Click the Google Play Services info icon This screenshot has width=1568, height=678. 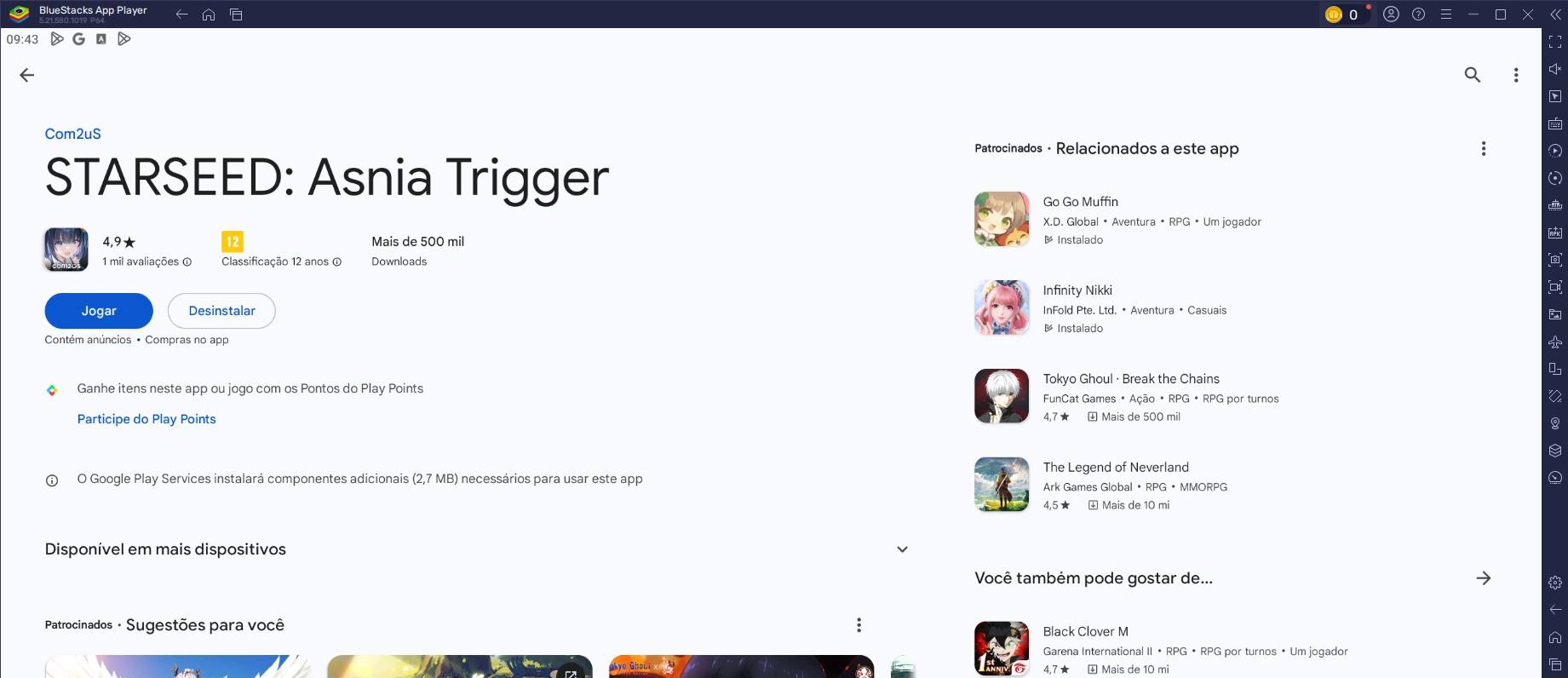(x=52, y=480)
